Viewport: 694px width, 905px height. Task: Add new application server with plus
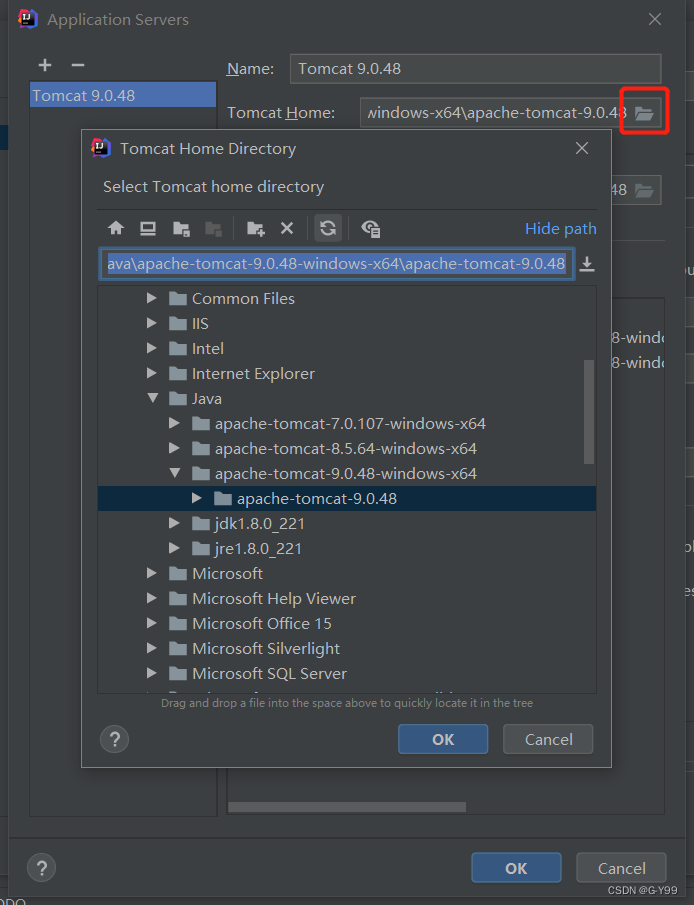45,65
